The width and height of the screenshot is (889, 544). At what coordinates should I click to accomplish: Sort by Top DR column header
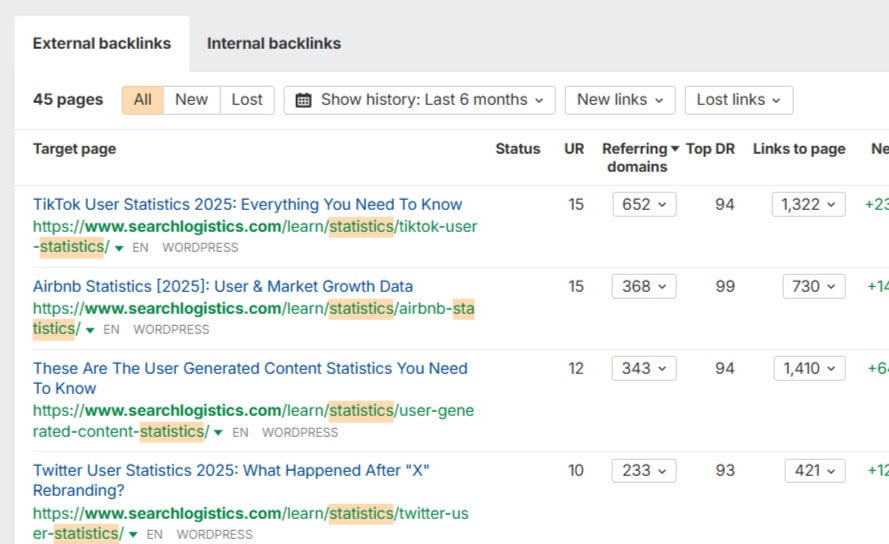(710, 149)
